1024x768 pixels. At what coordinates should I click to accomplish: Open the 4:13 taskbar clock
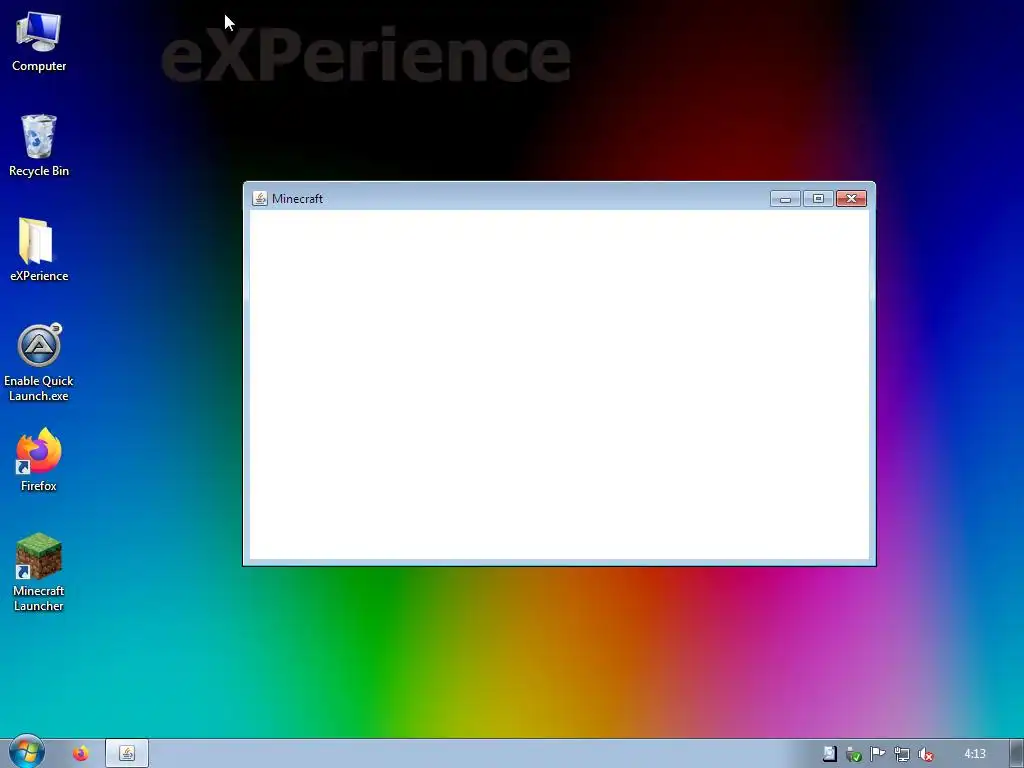pos(974,754)
